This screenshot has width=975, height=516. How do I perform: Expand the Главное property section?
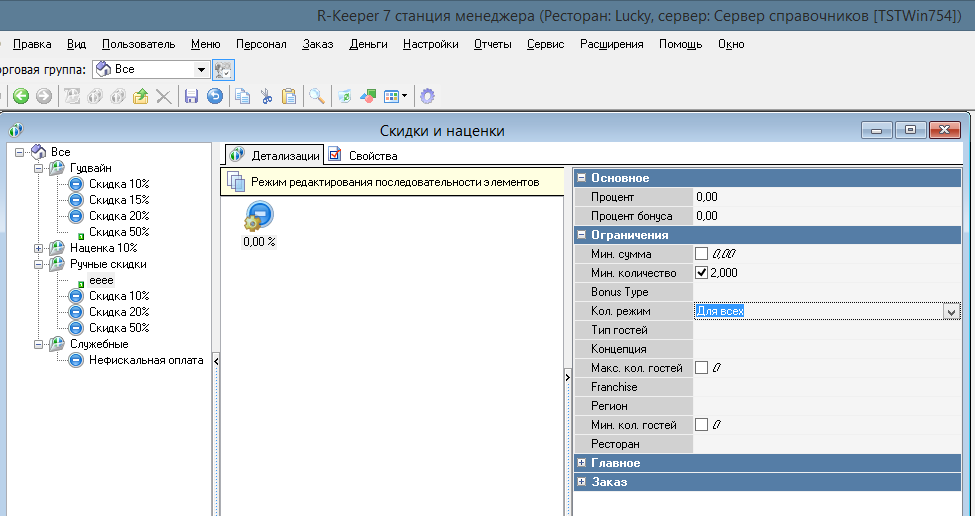[x=582, y=463]
